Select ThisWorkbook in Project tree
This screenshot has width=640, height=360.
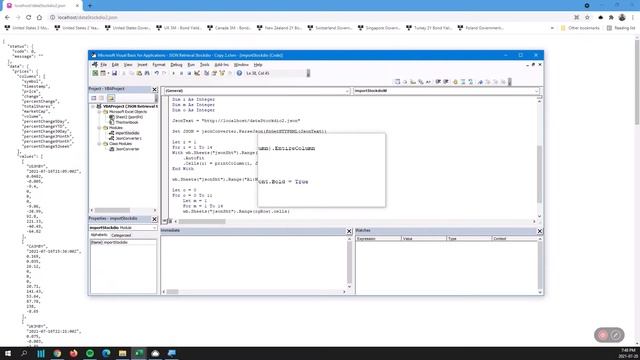point(124,122)
